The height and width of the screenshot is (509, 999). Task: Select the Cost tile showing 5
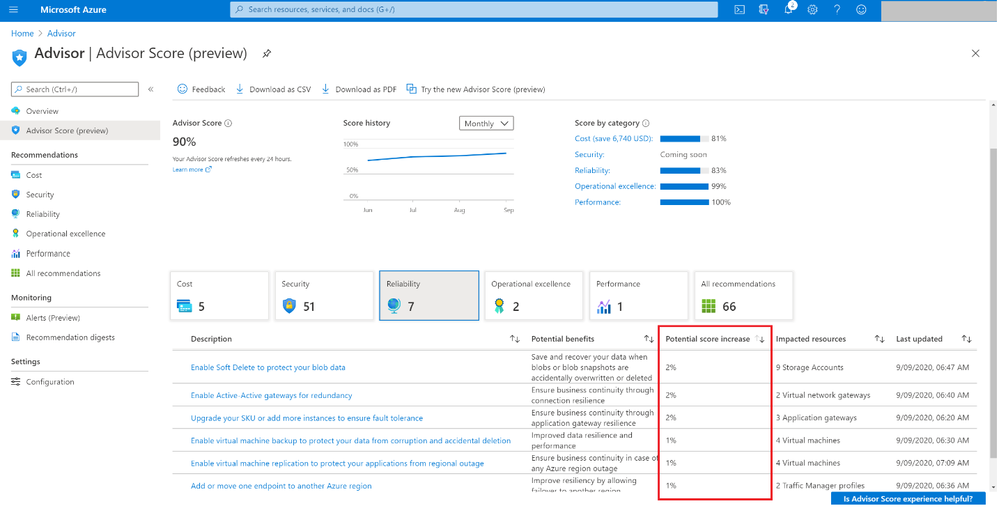click(x=219, y=296)
